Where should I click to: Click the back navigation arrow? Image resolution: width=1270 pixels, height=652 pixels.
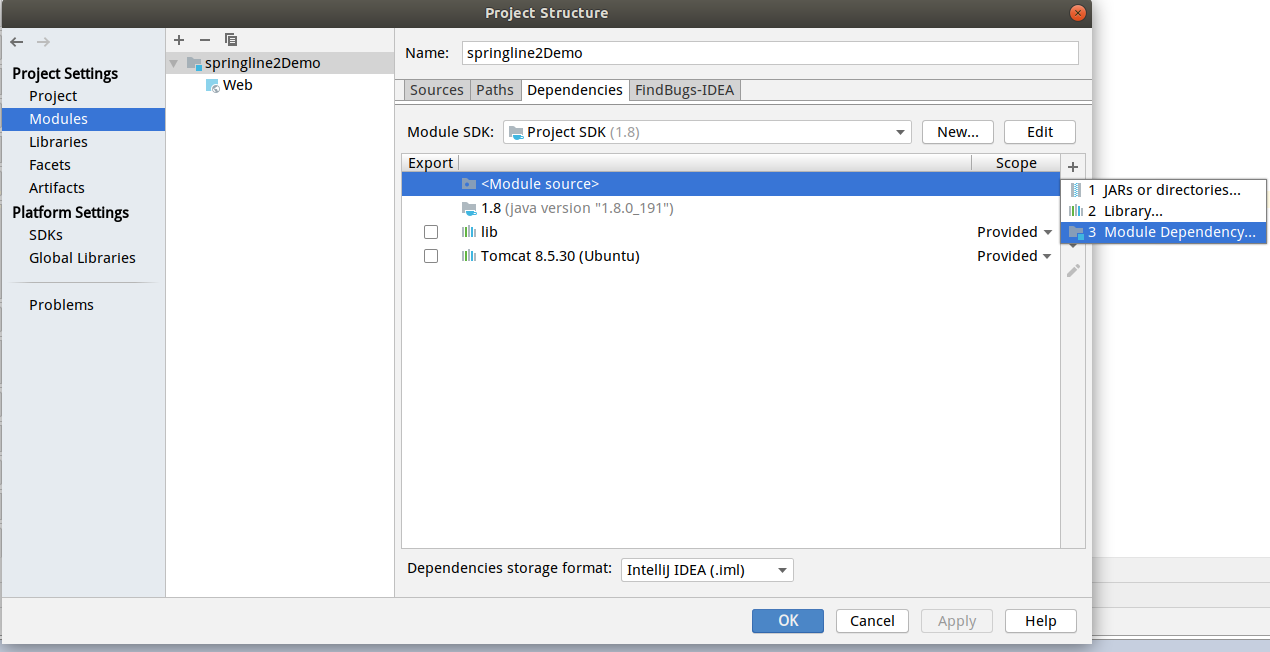coord(17,42)
